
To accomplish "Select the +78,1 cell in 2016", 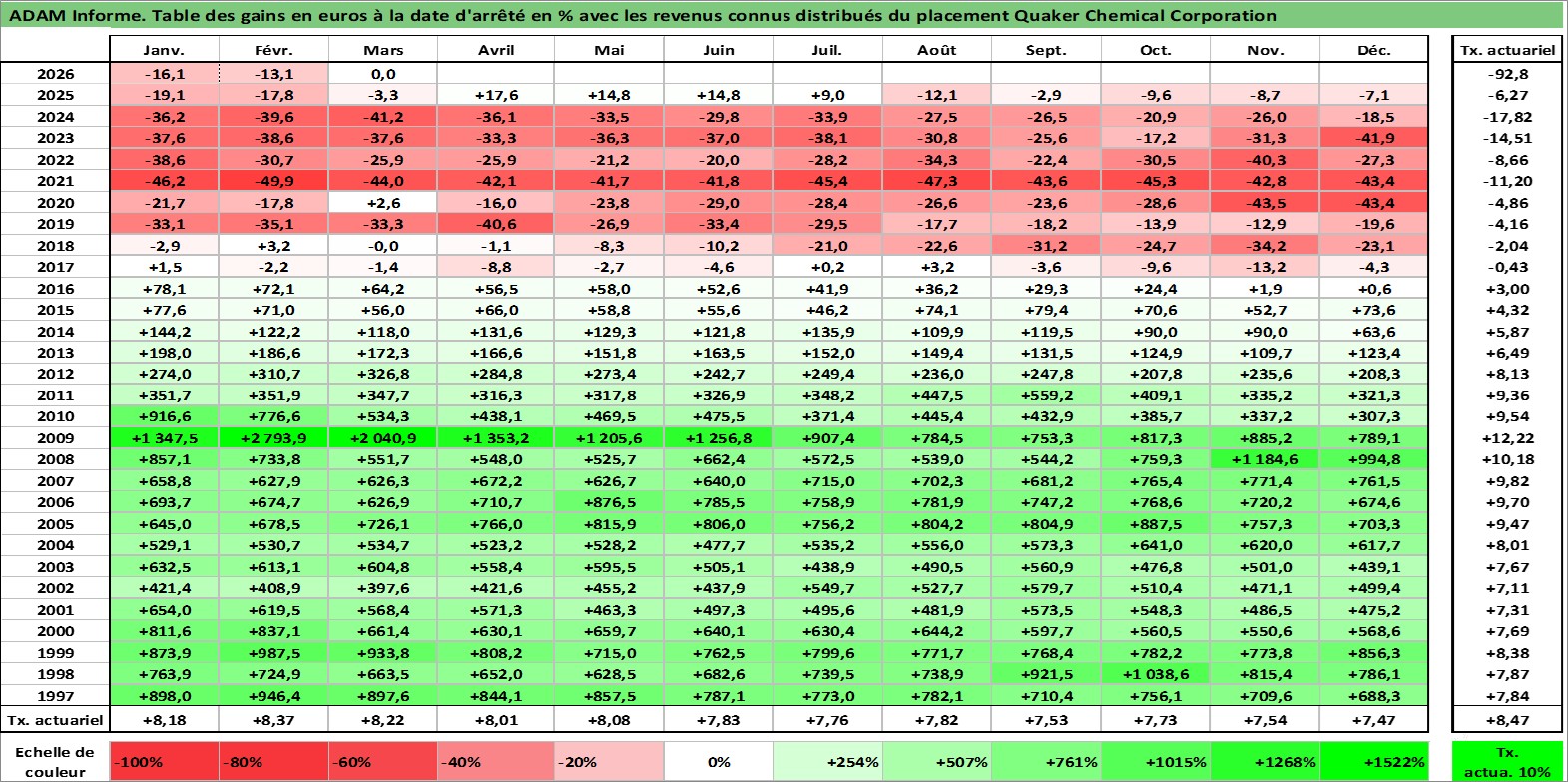I will [x=164, y=289].
